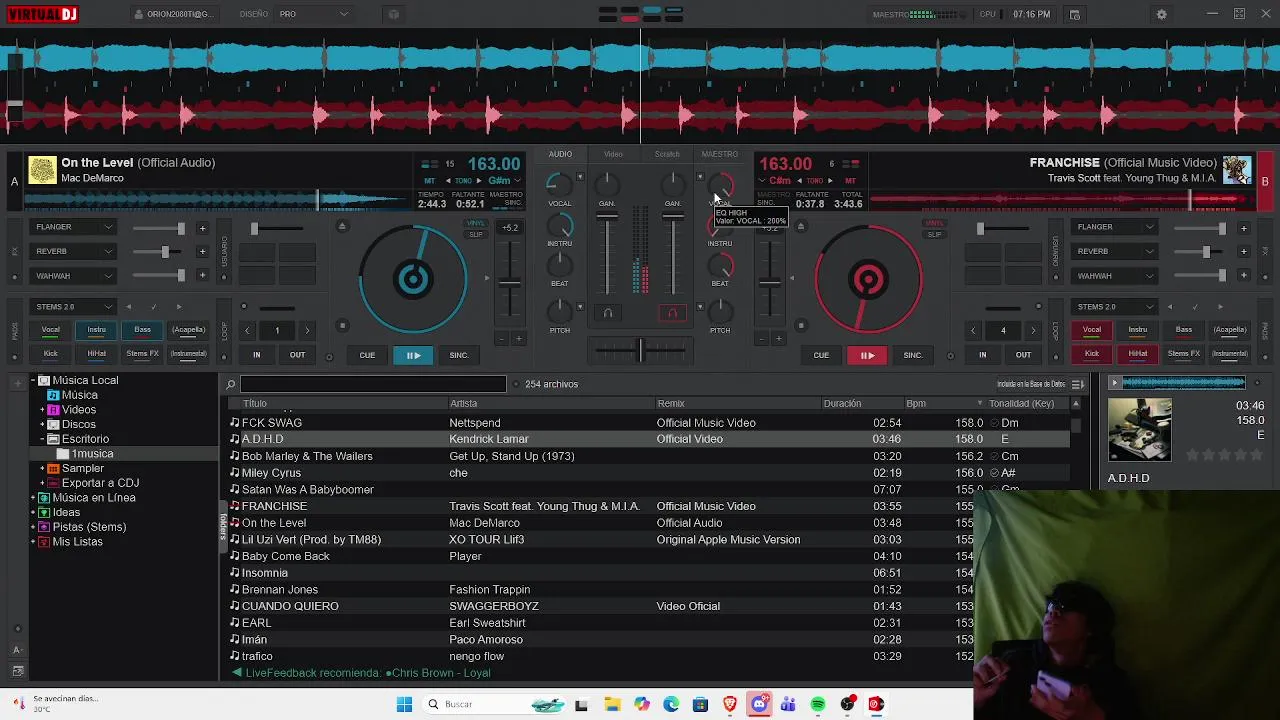The height and width of the screenshot is (720, 1280).
Task: Click the deck B play/pause button
Action: pos(867,355)
